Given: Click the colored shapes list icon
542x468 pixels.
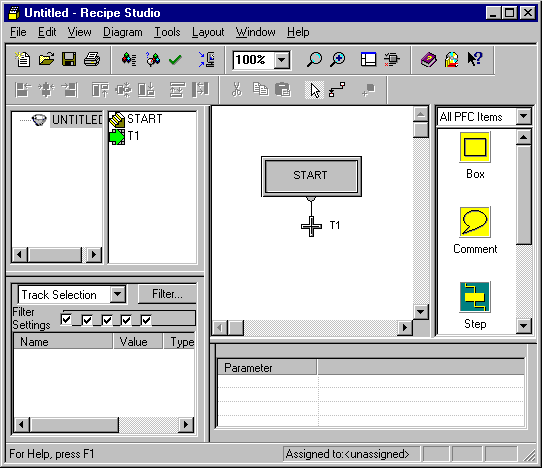Looking at the screenshot, I should [129, 59].
